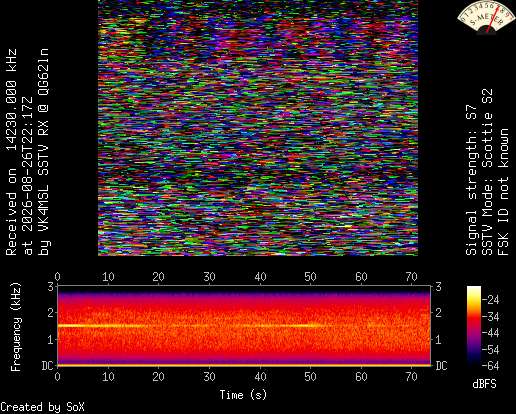
Task: Click the 3 kHz tick on right axis
Action: coord(438,286)
